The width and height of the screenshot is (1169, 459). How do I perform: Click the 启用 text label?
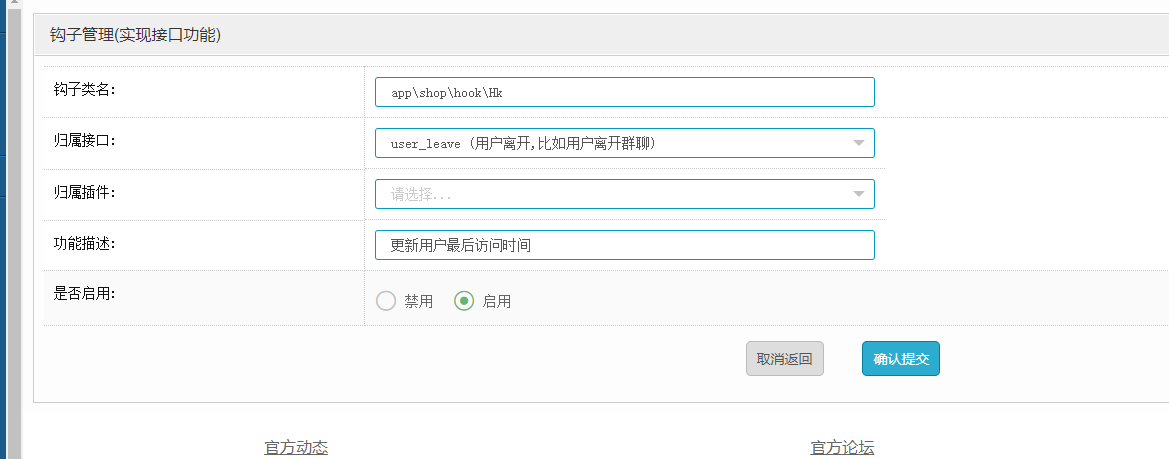click(x=497, y=301)
